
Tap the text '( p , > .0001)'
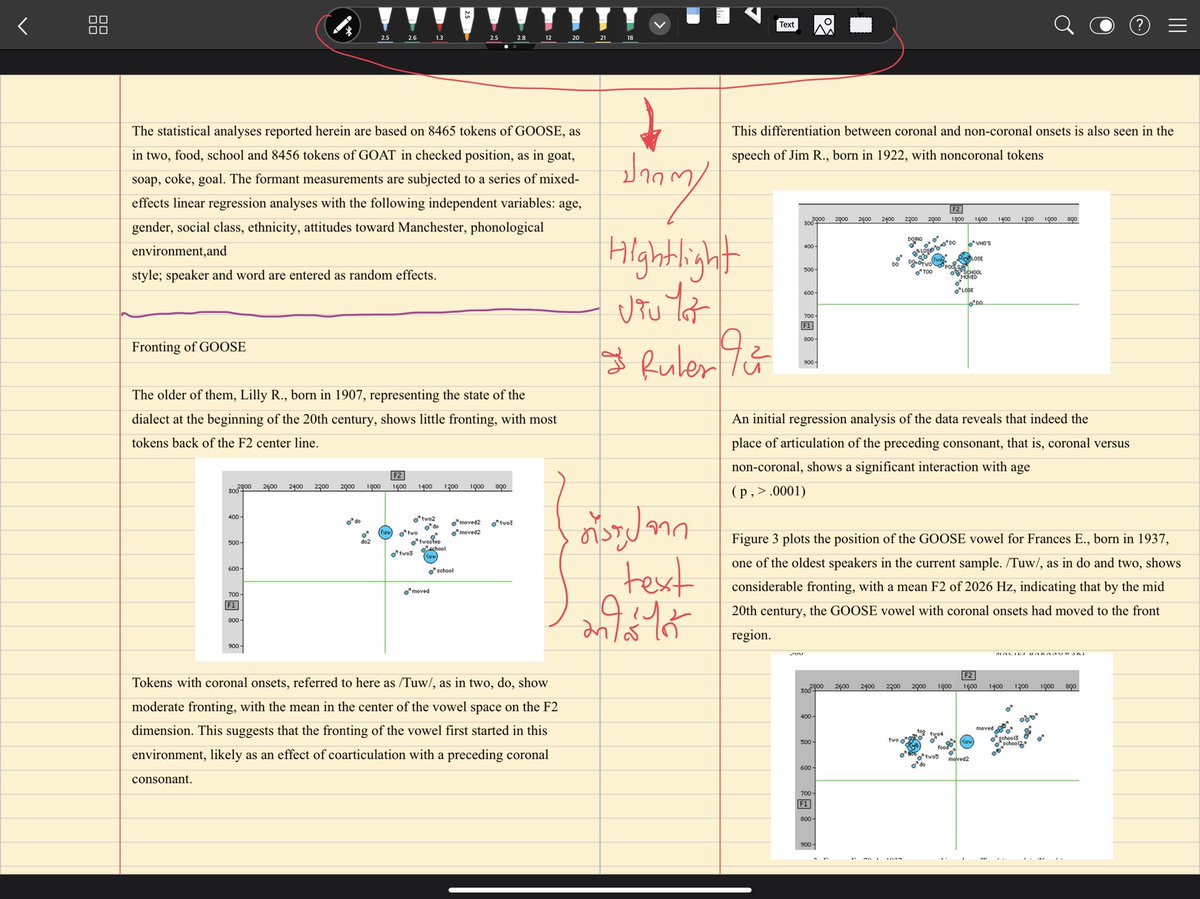768,491
